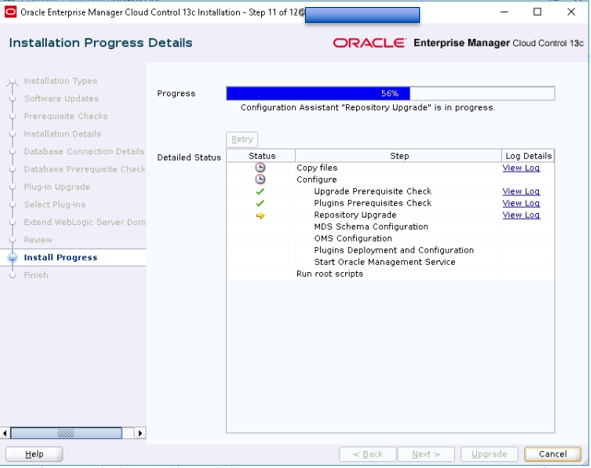Click the Configure row text

pyautogui.click(x=316, y=180)
